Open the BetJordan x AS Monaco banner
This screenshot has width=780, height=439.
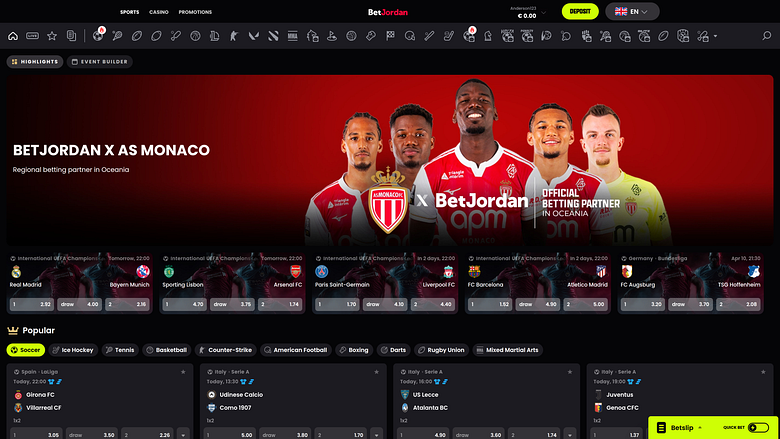click(x=390, y=160)
